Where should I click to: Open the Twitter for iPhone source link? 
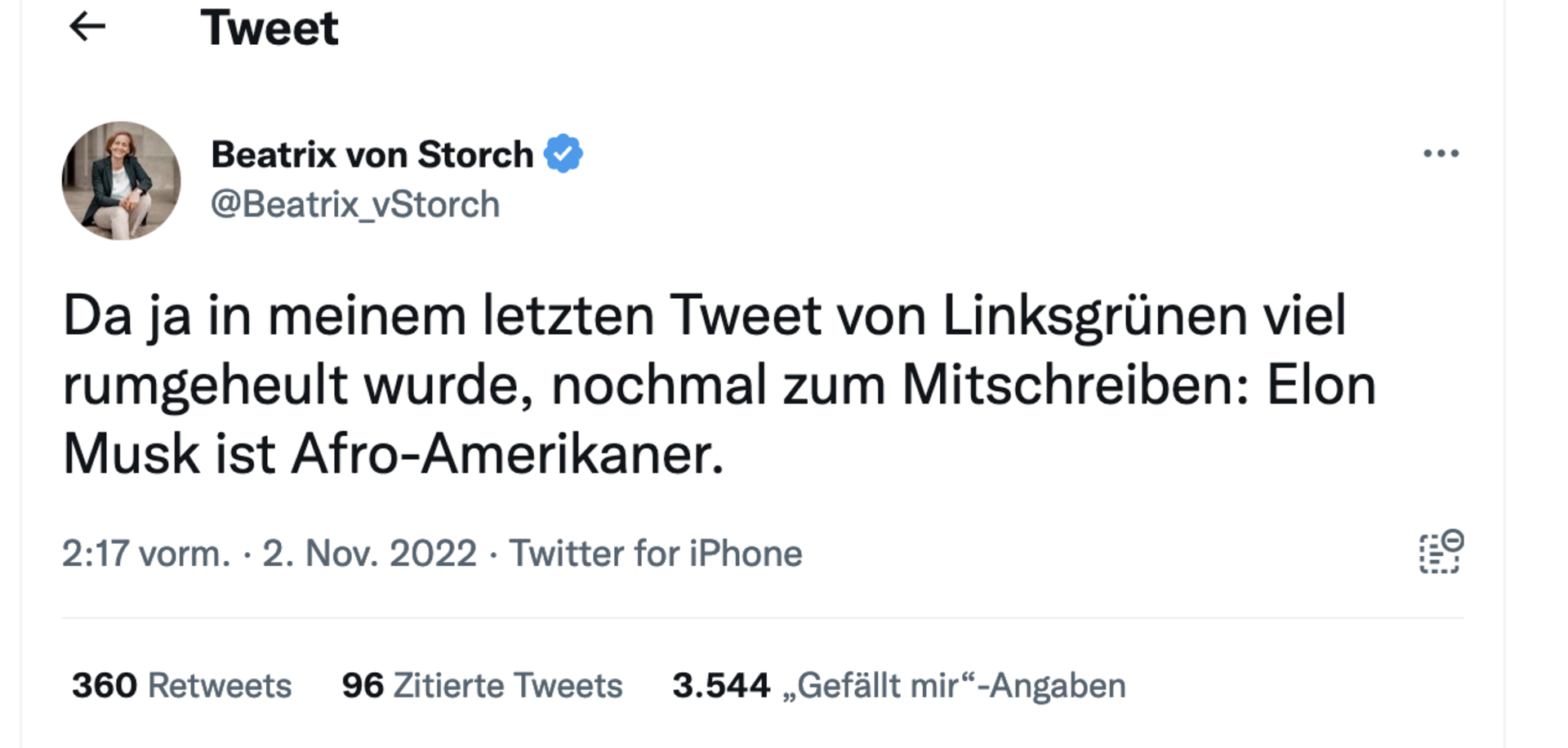tap(656, 554)
